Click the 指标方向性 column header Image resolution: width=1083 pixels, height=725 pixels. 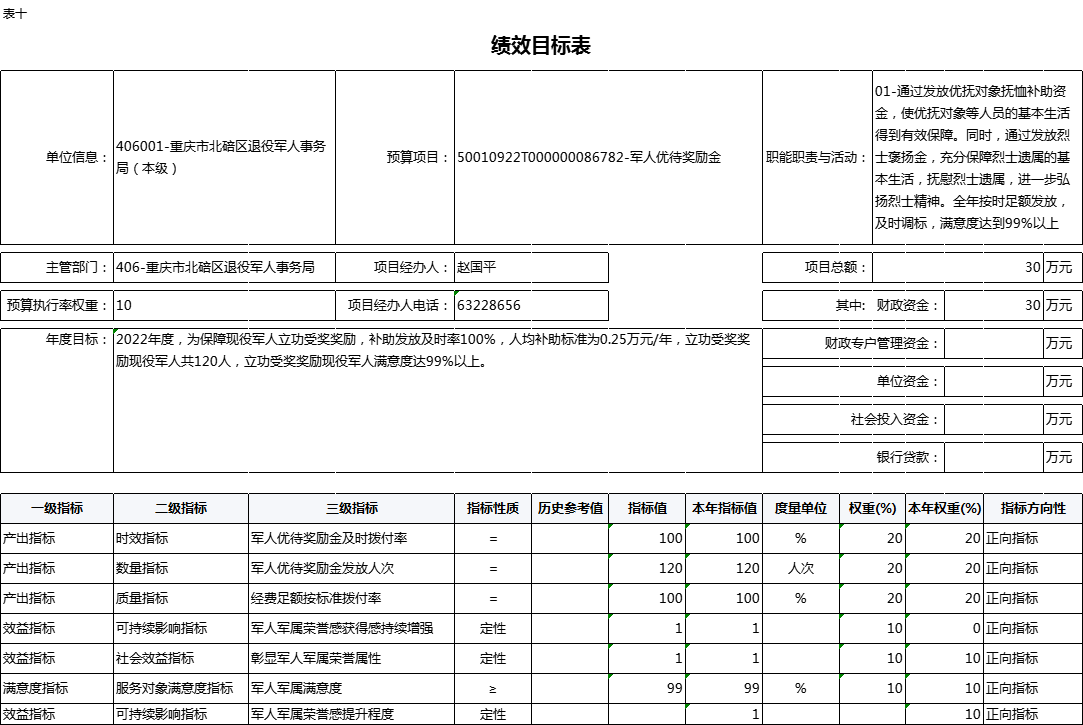point(1033,508)
